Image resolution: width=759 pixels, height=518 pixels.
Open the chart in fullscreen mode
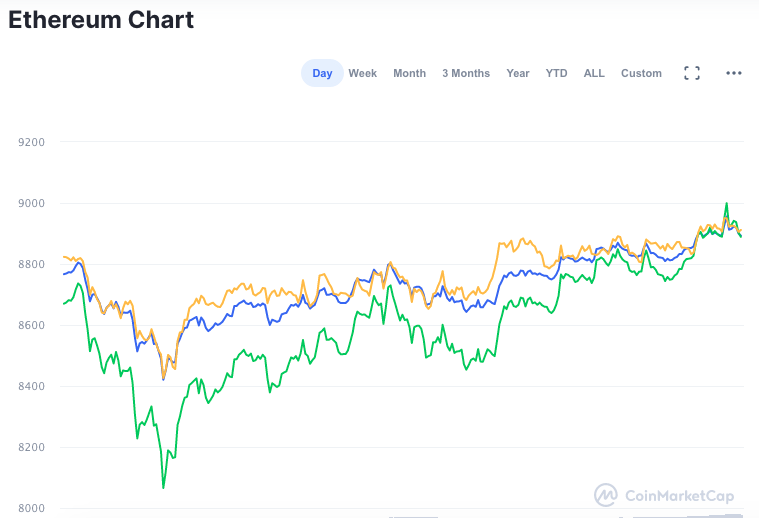pyautogui.click(x=692, y=73)
